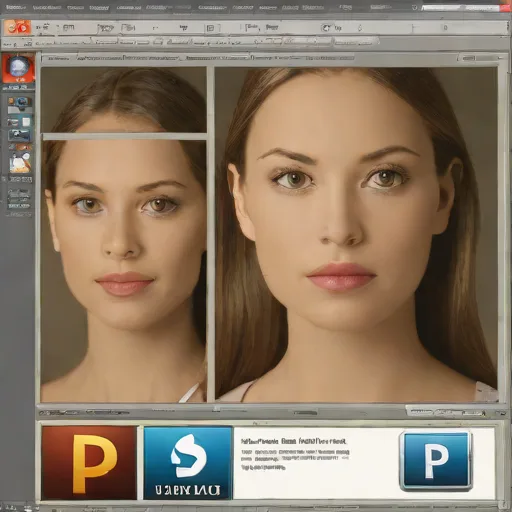Select the white-square-on-teal sidebar thumbnail
Viewport: 512px width, 512px height.
[20, 122]
